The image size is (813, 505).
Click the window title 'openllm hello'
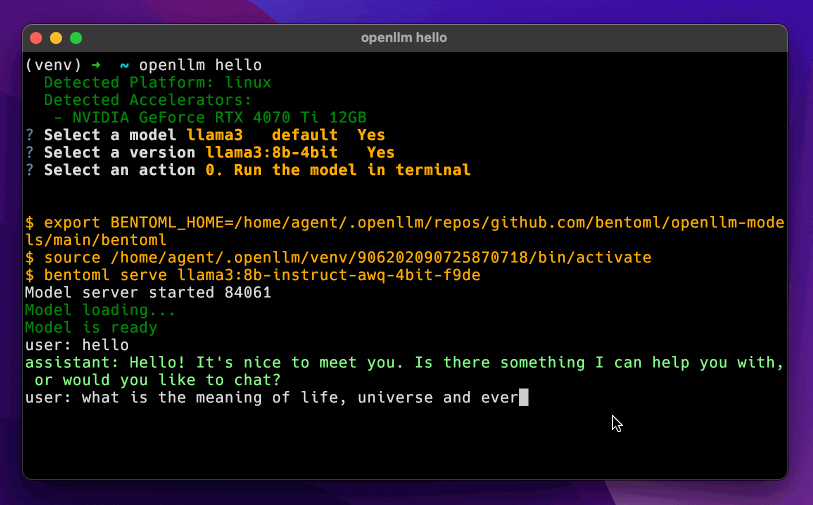click(404, 38)
